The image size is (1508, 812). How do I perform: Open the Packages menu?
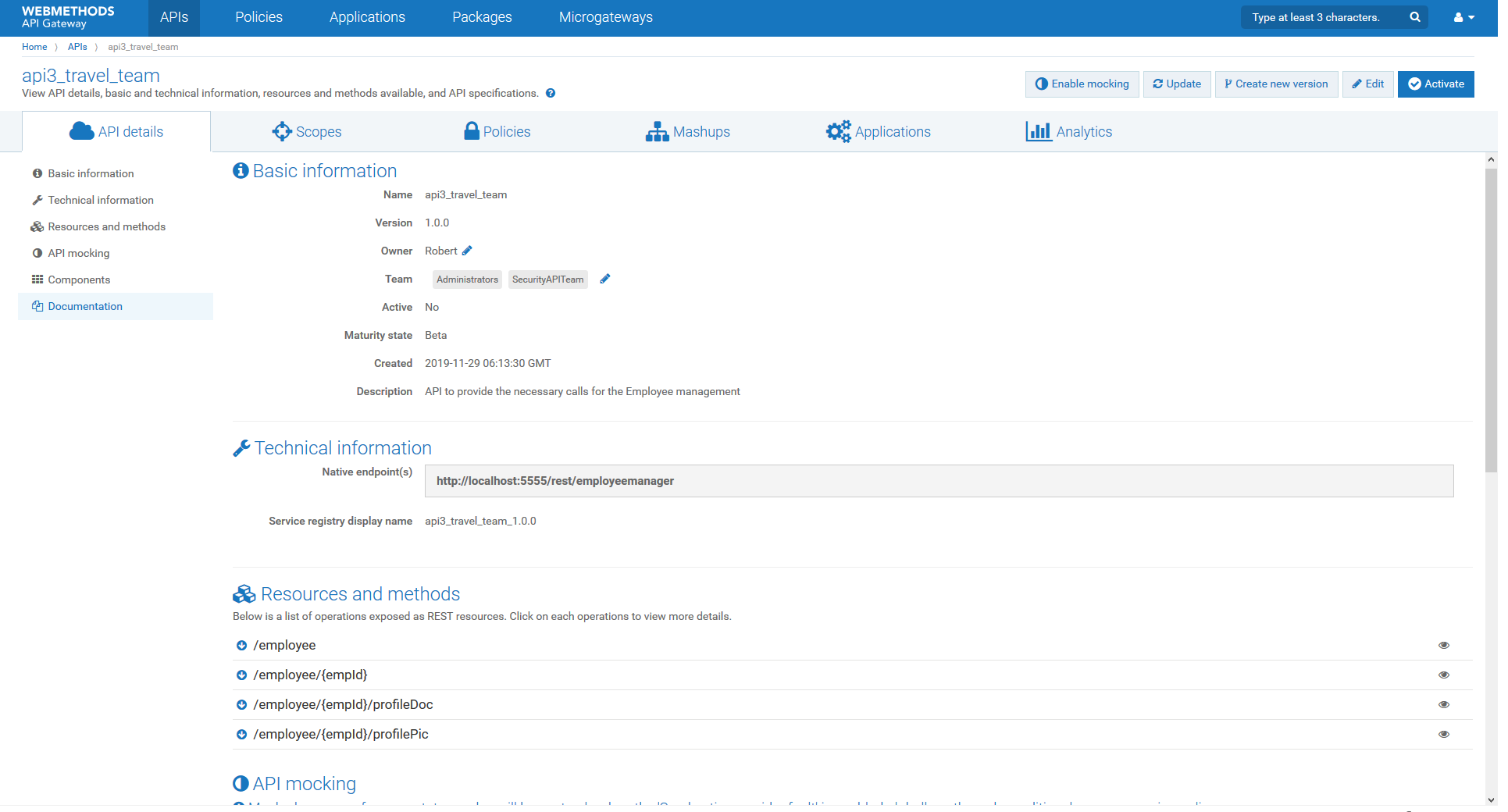[481, 16]
